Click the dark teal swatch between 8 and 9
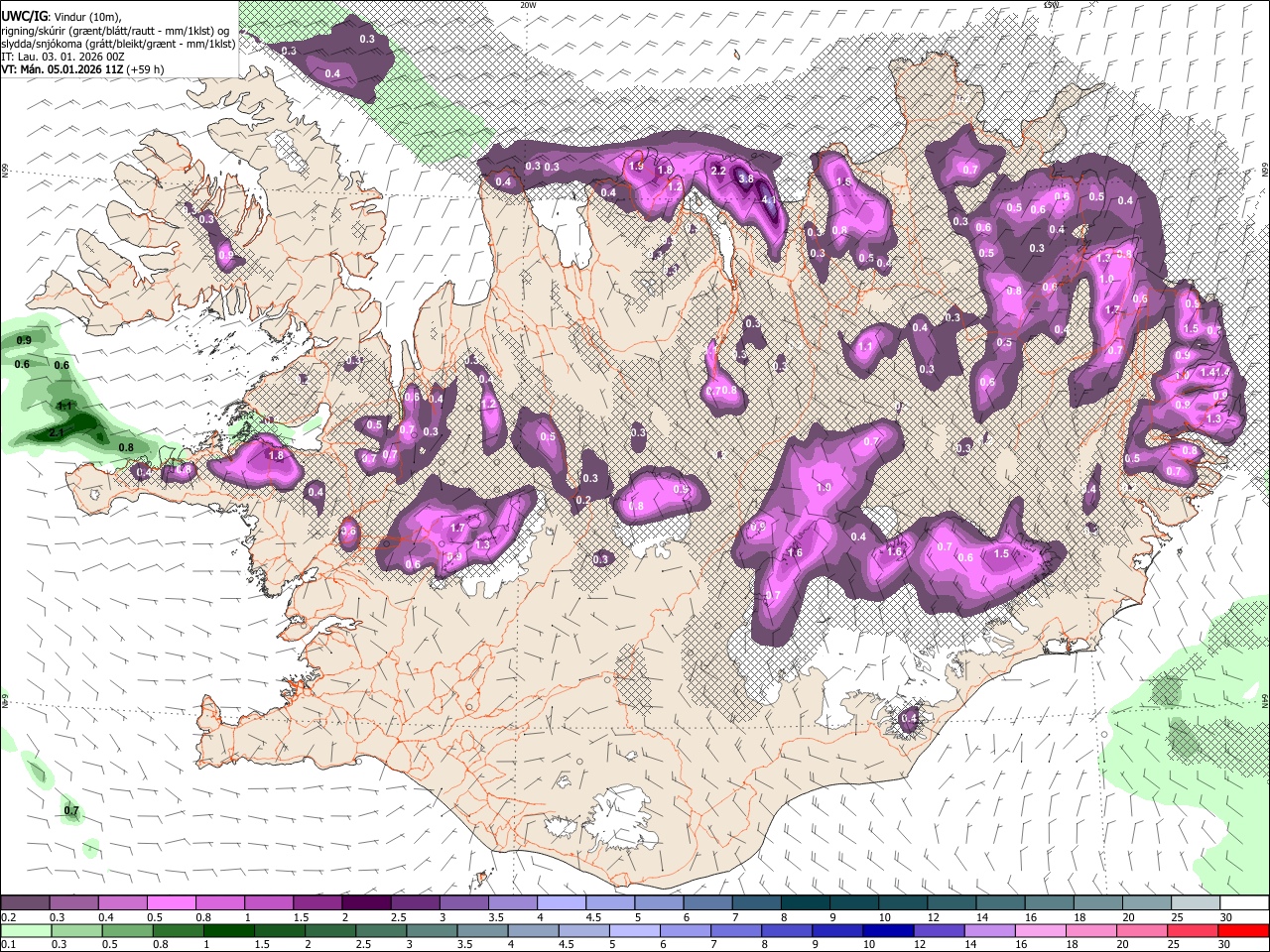1270x952 pixels. click(804, 903)
